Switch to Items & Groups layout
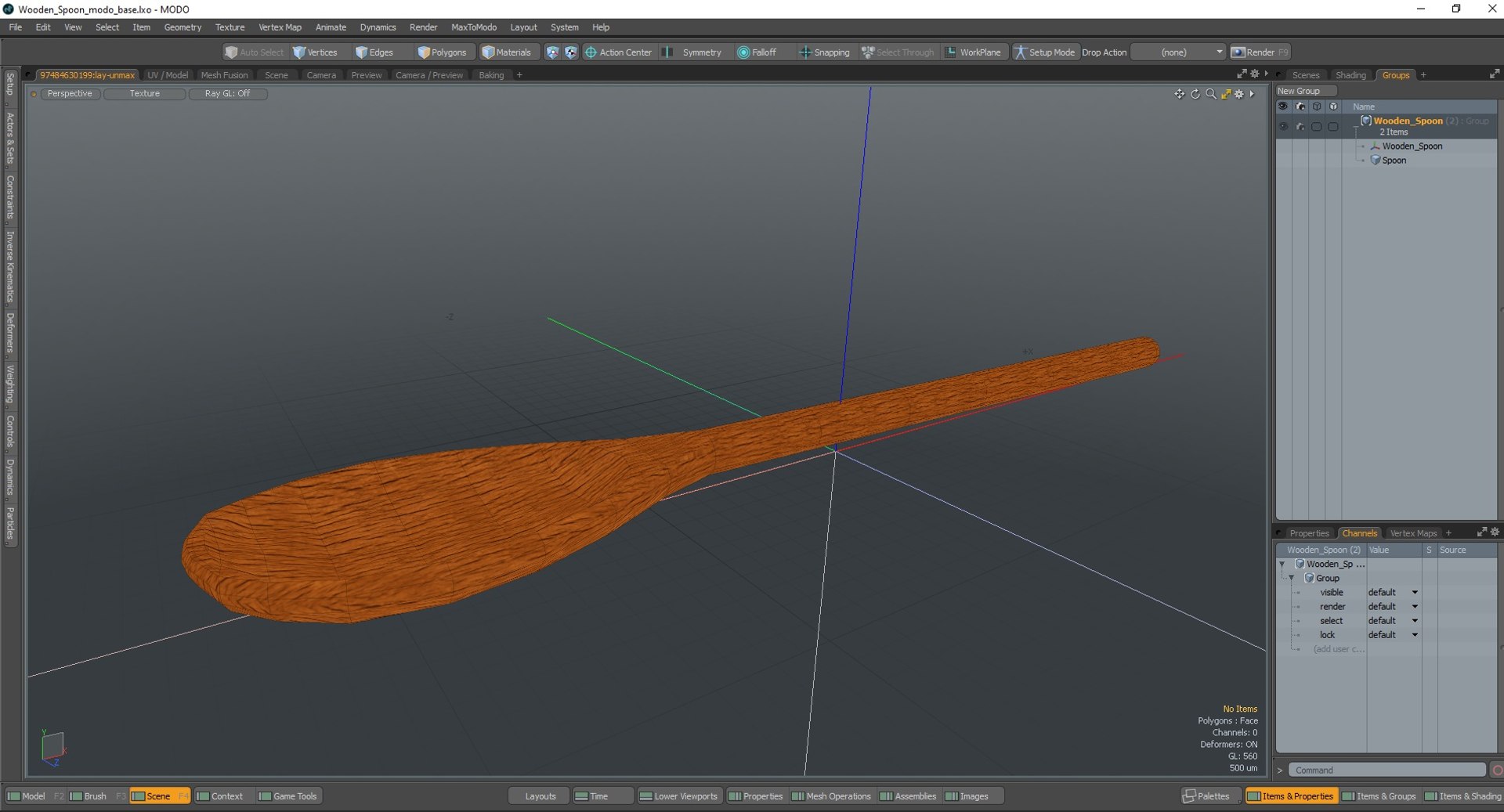 1379,796
